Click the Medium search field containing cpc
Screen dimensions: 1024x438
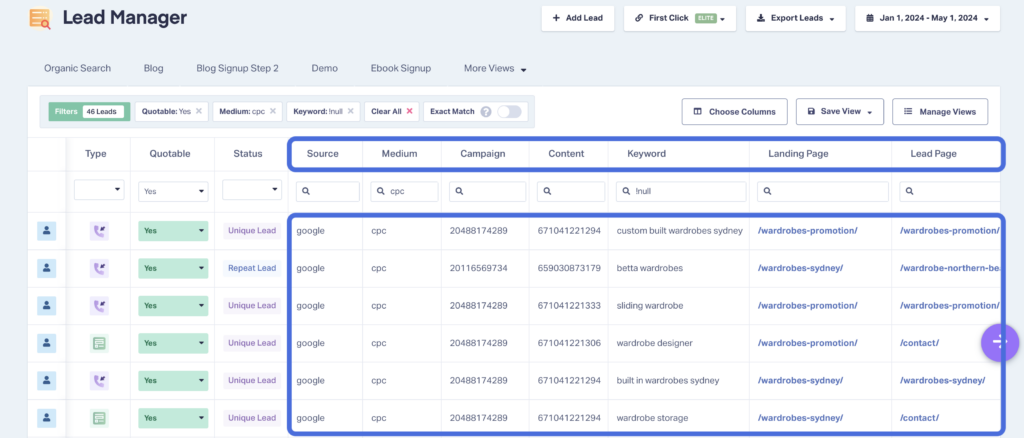(x=404, y=191)
